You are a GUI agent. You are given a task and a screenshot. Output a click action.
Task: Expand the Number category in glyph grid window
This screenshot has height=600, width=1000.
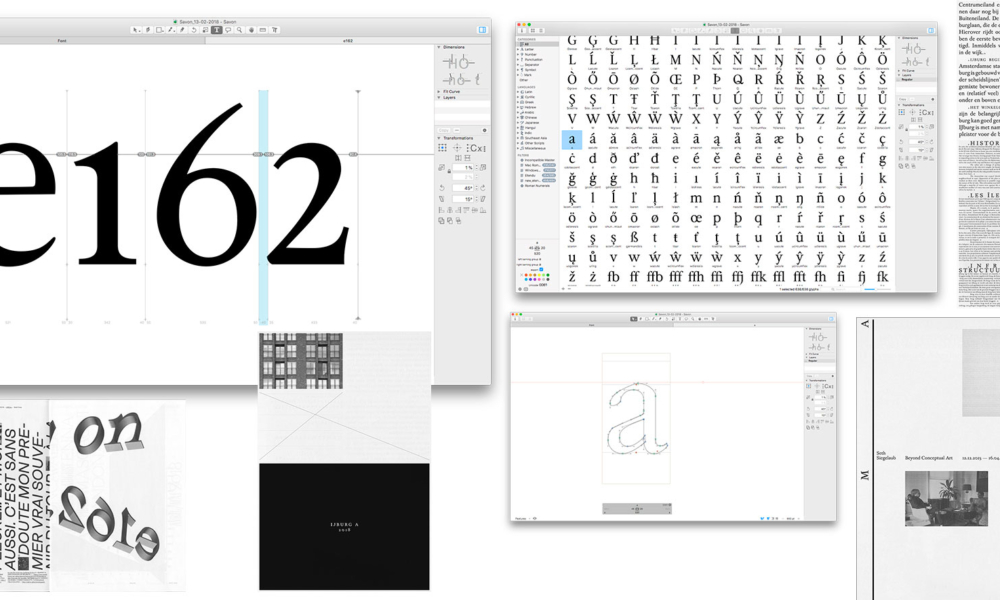coord(518,55)
